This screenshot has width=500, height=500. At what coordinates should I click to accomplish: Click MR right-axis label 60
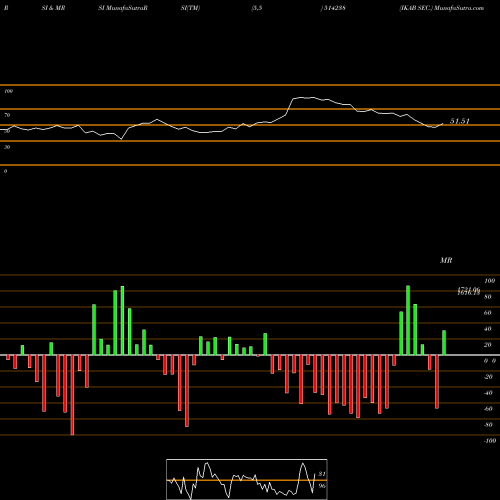point(488,313)
